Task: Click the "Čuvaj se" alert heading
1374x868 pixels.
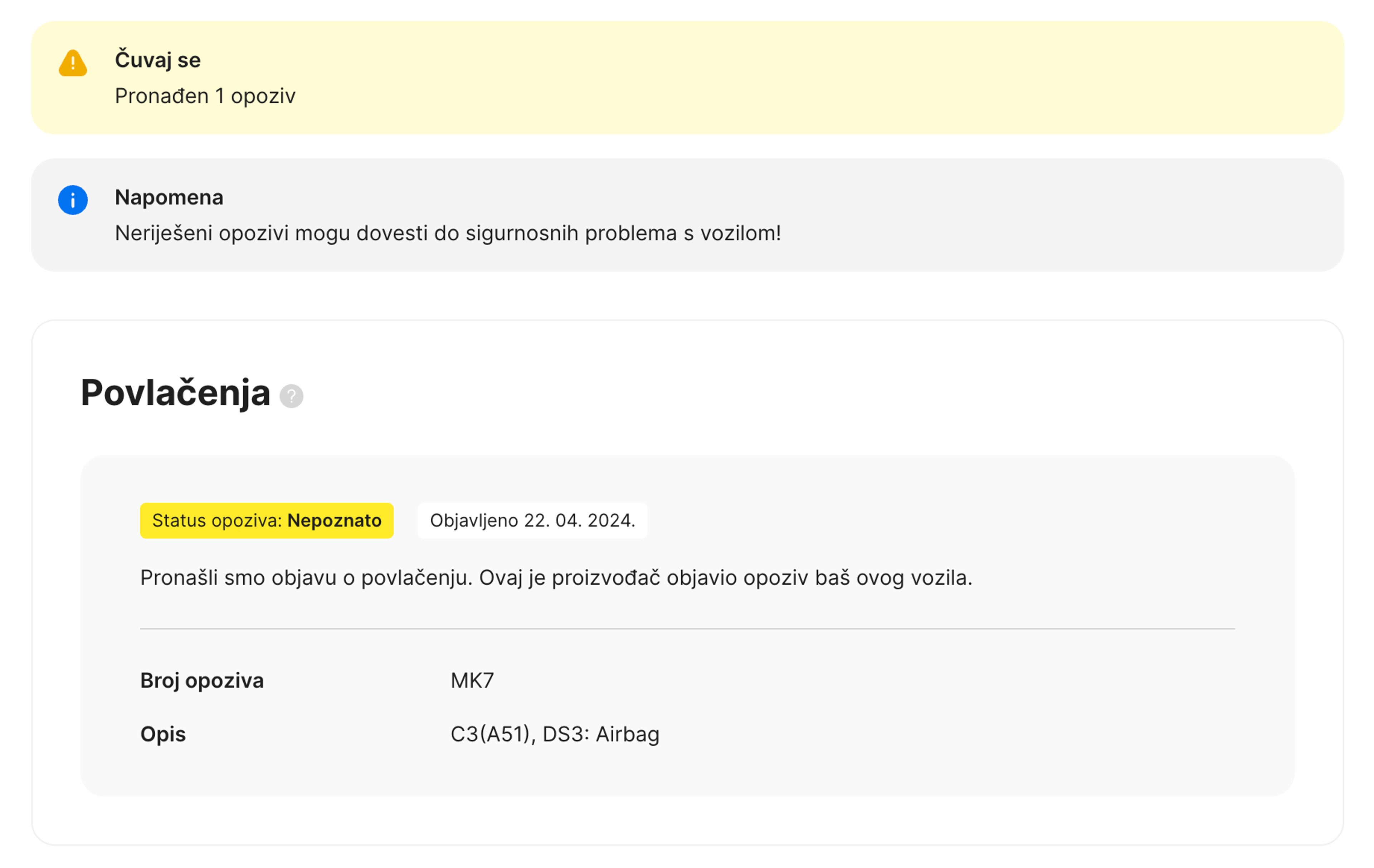Action: pos(157,60)
